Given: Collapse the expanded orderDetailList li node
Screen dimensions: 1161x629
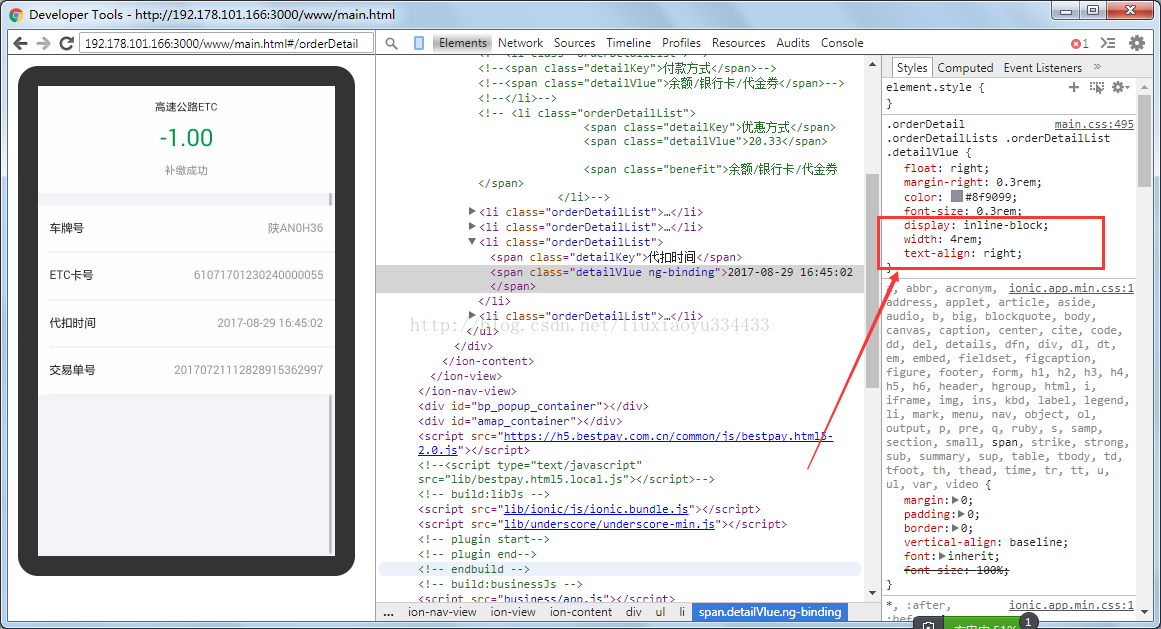Looking at the screenshot, I should coord(472,241).
